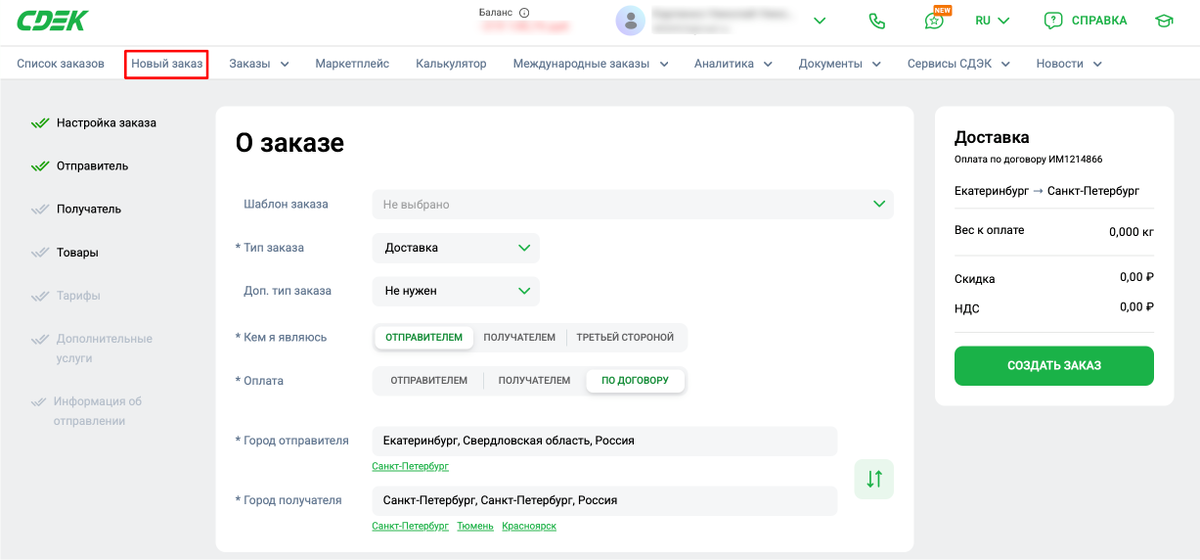Expand the Новости menu
This screenshot has height=560, width=1200.
(x=1069, y=63)
